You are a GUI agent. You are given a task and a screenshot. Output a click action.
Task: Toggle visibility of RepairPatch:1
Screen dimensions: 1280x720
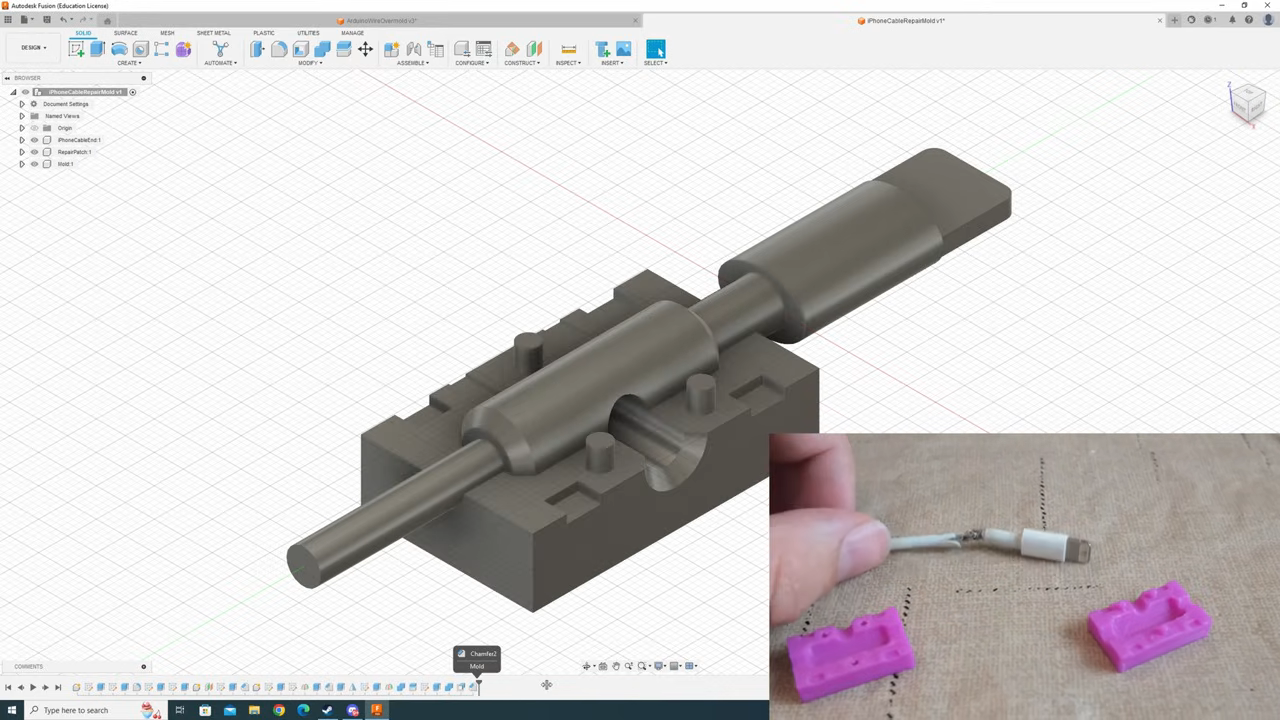(34, 152)
